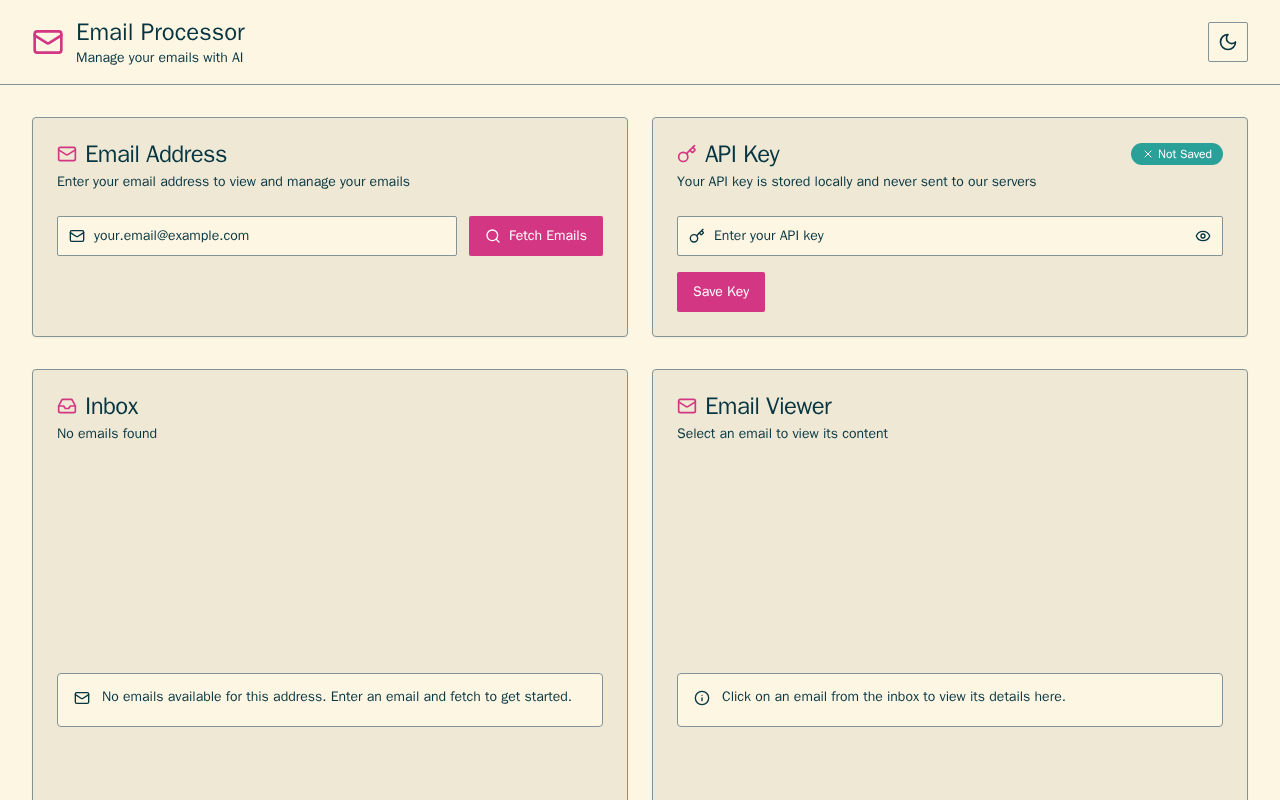Show the API key with the eye icon
This screenshot has width=1280, height=800.
[x=1203, y=236]
